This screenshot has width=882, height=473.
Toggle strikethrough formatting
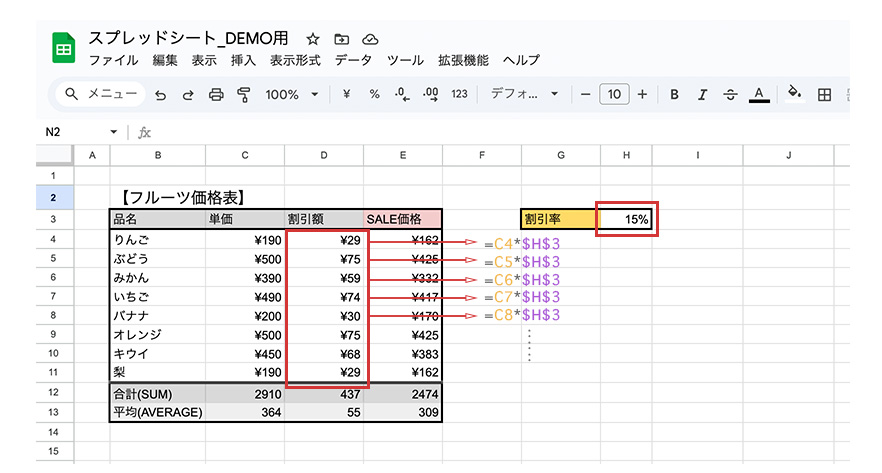730,95
